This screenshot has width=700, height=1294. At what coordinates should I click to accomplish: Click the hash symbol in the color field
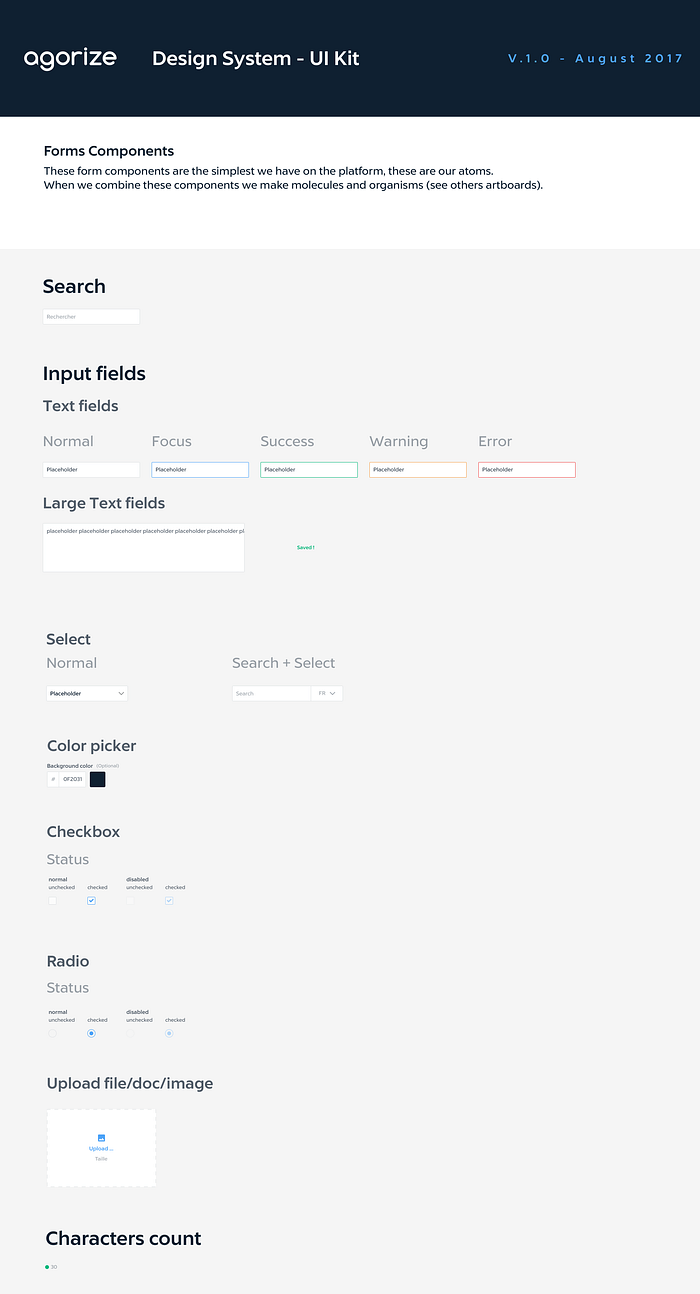pos(53,779)
